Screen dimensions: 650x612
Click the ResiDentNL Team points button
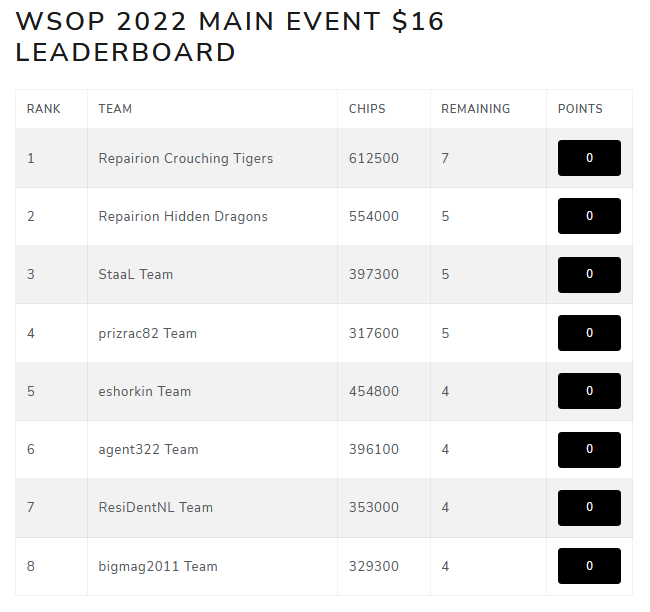pos(589,507)
